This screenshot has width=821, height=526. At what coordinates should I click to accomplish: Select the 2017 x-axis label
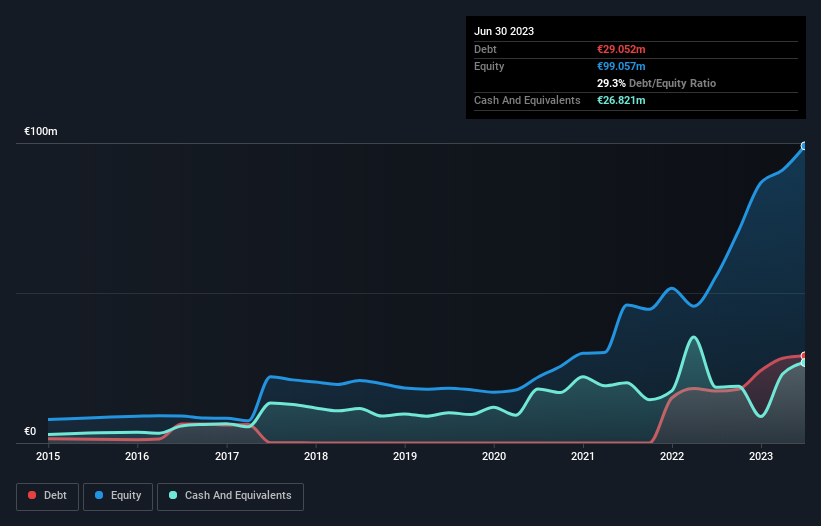(x=227, y=456)
